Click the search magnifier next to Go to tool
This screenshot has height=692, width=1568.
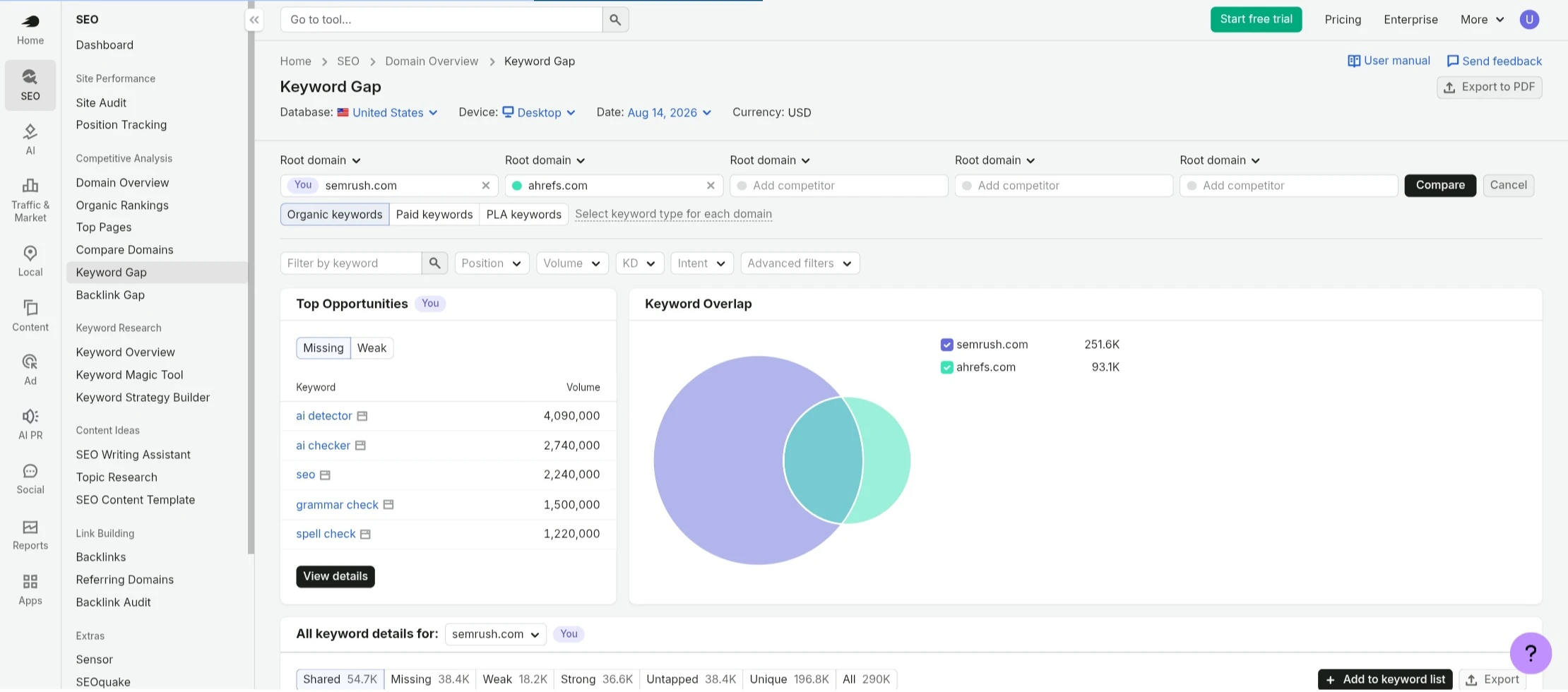pyautogui.click(x=615, y=20)
